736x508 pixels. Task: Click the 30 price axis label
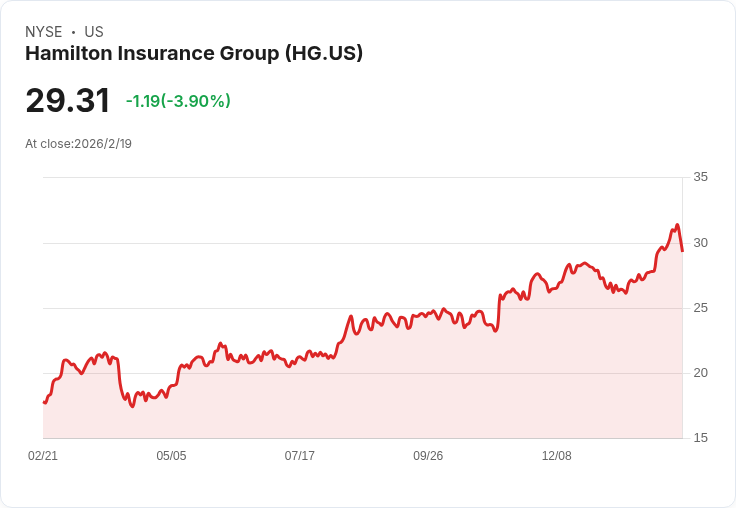pos(701,243)
